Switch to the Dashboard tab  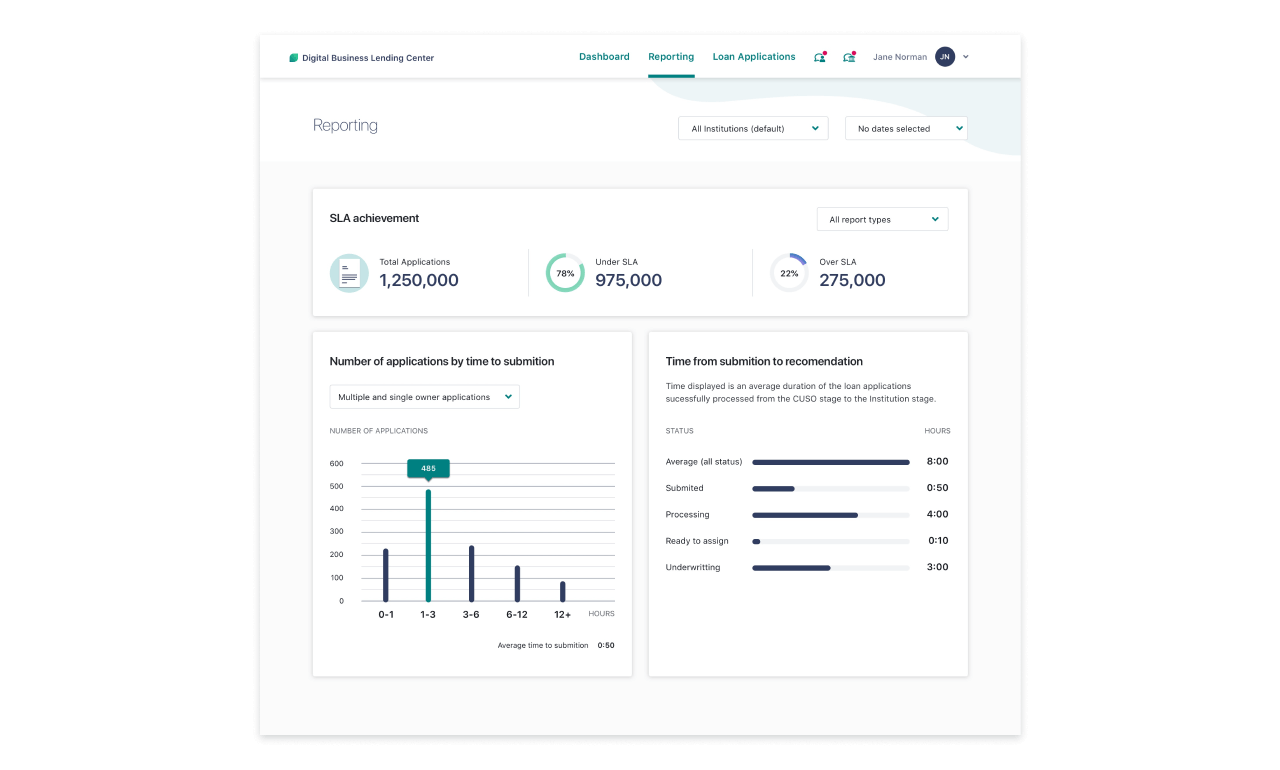click(604, 57)
